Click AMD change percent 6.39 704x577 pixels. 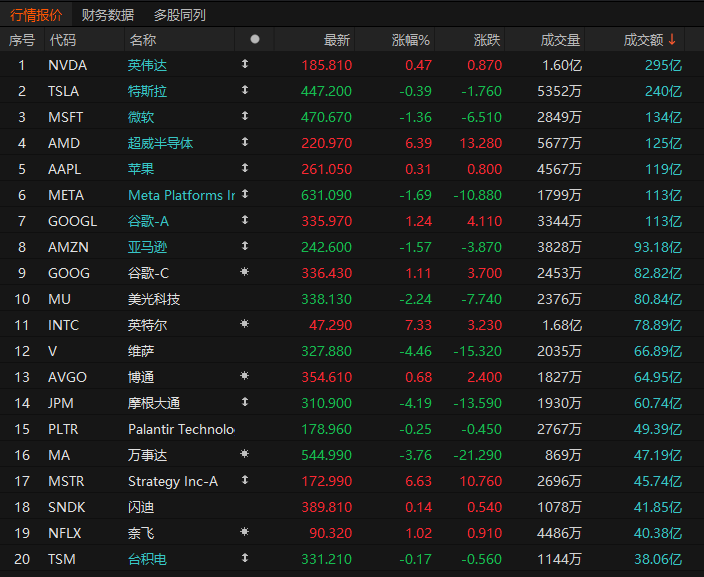click(418, 144)
